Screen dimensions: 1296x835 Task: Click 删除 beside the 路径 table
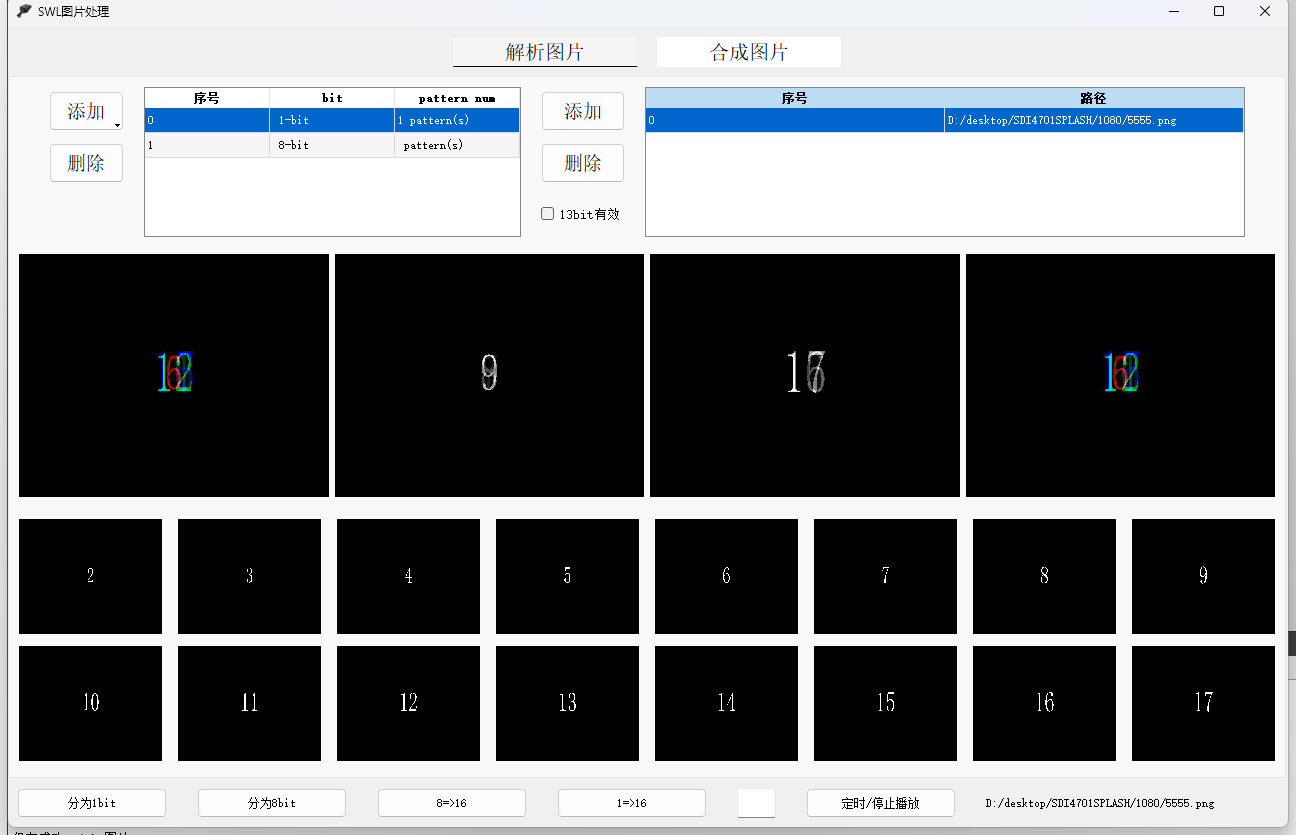(583, 163)
